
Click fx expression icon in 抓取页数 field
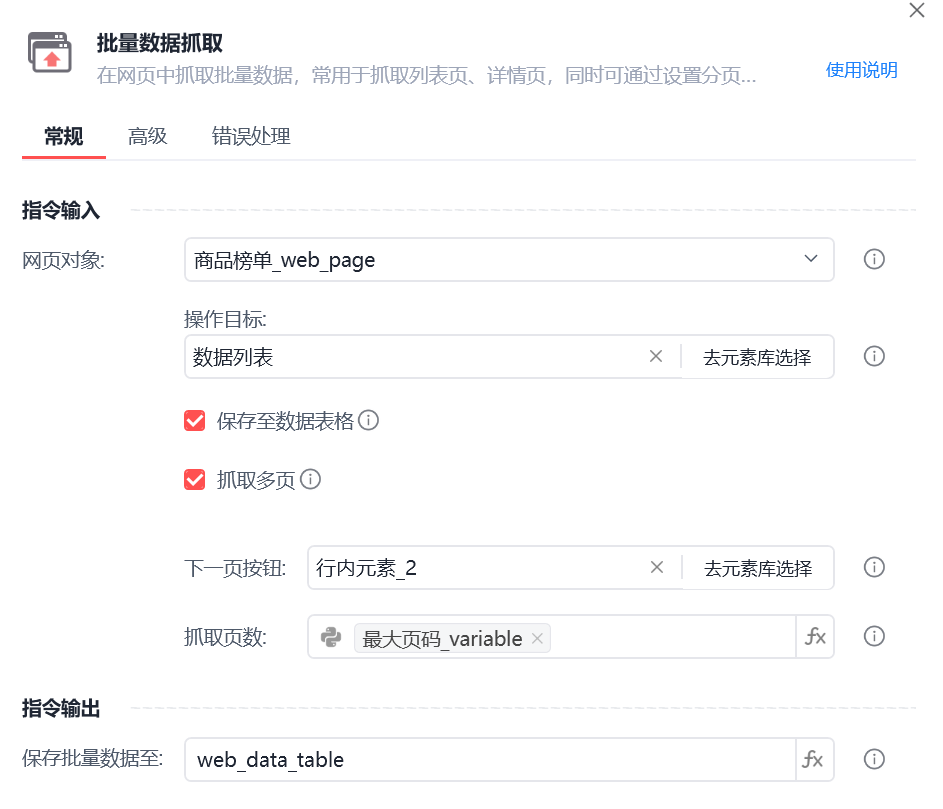[x=815, y=636]
